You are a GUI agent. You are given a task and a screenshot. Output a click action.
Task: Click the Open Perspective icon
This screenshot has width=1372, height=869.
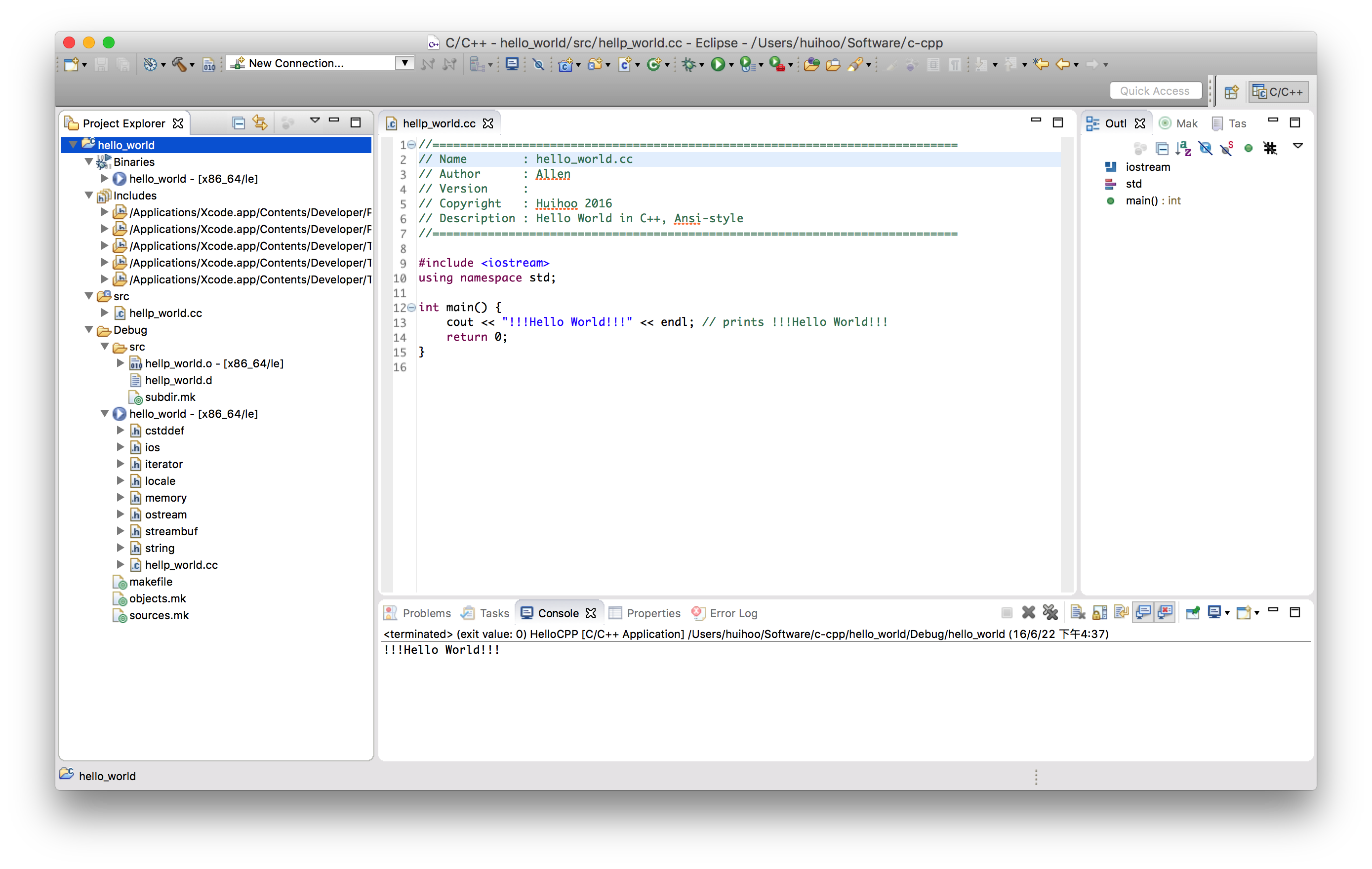[1231, 92]
